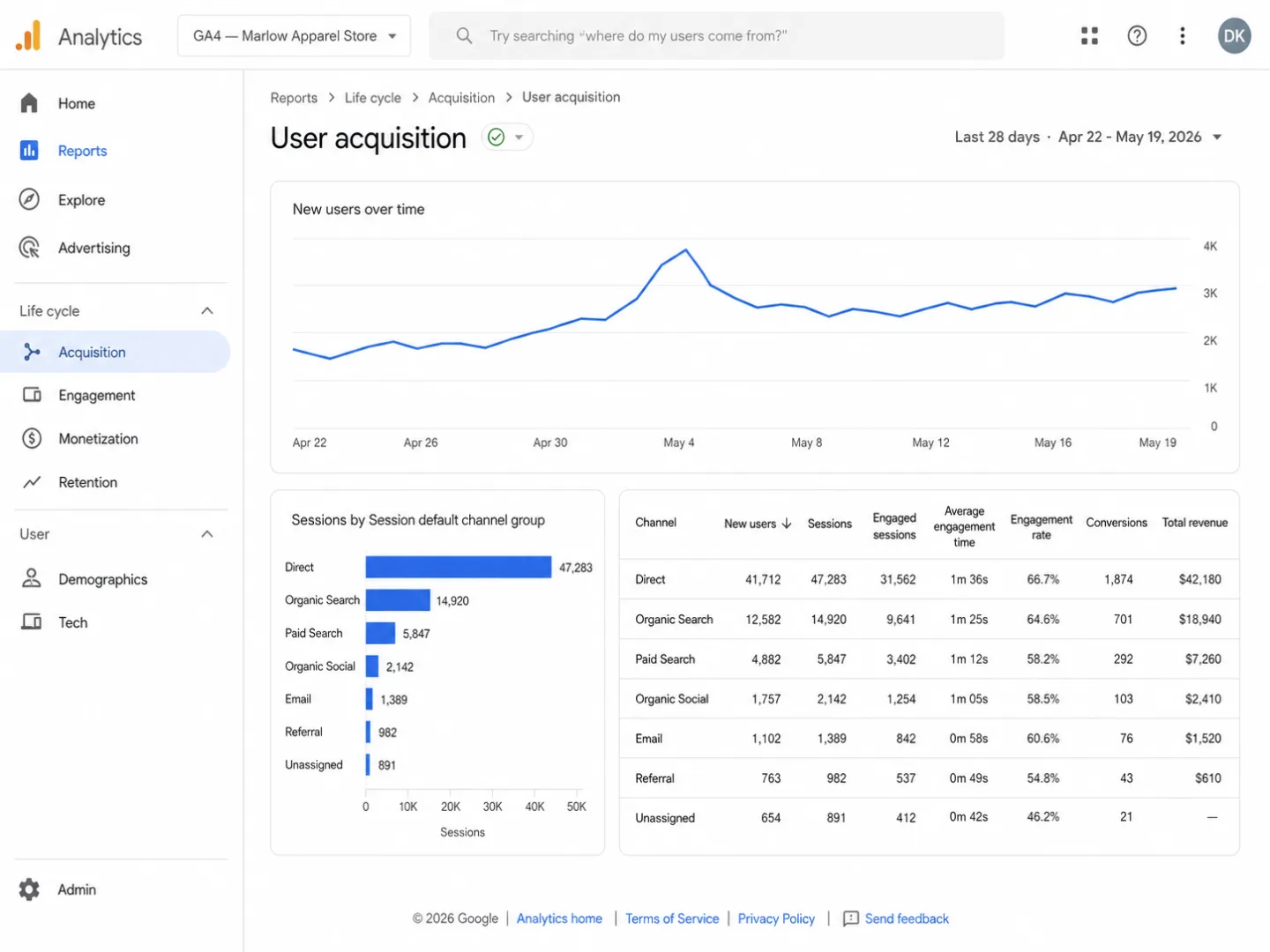This screenshot has width=1270, height=952.
Task: Click the Average engagement time header
Action: tap(964, 526)
